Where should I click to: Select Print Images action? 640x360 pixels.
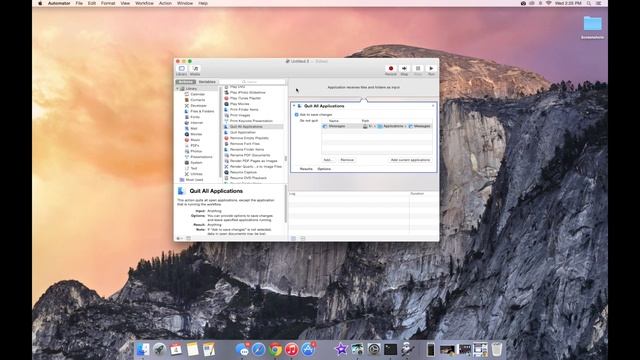tap(240, 116)
